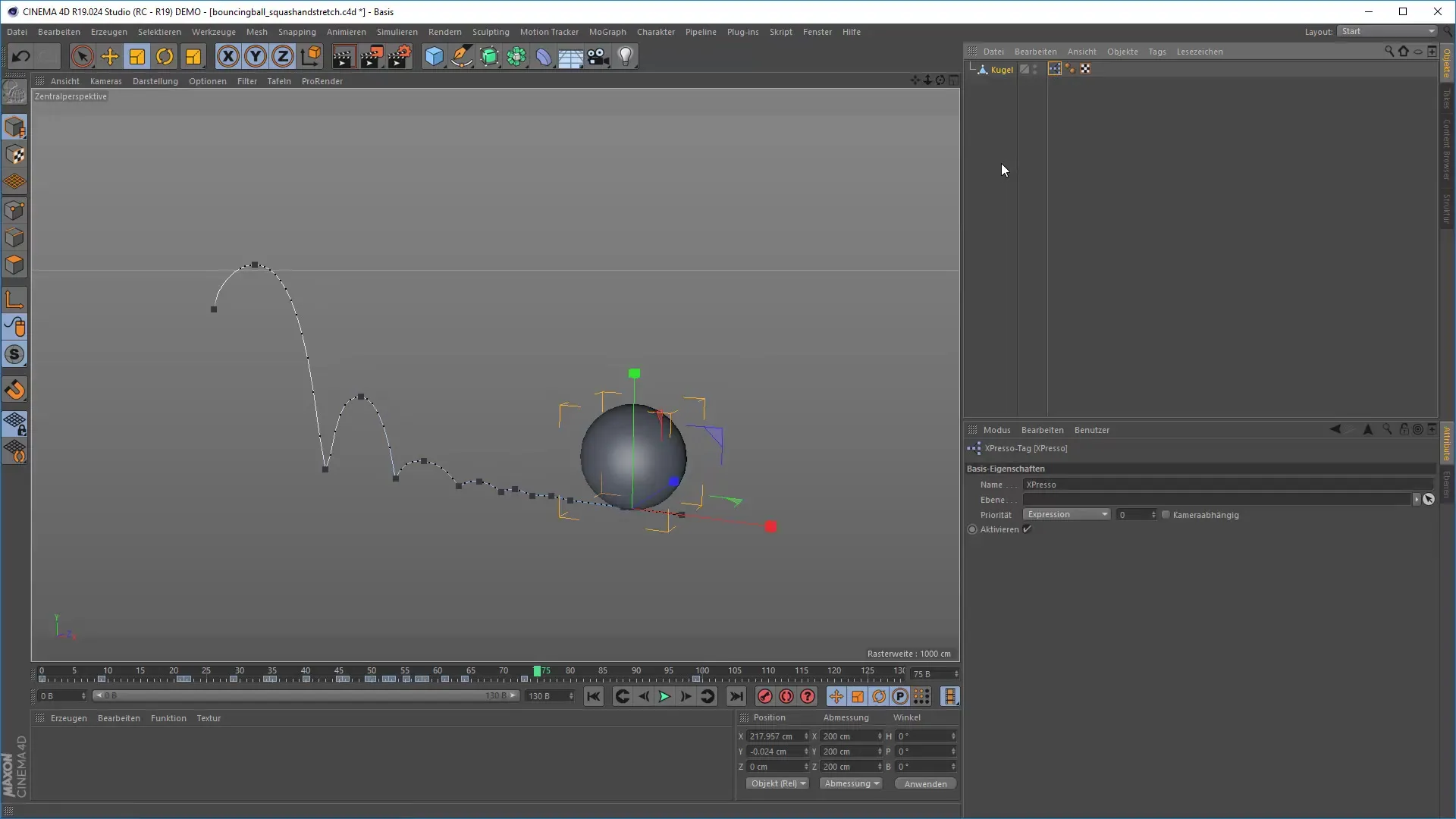Open the Kameras viewport menu
The image size is (1456, 819).
tap(105, 81)
